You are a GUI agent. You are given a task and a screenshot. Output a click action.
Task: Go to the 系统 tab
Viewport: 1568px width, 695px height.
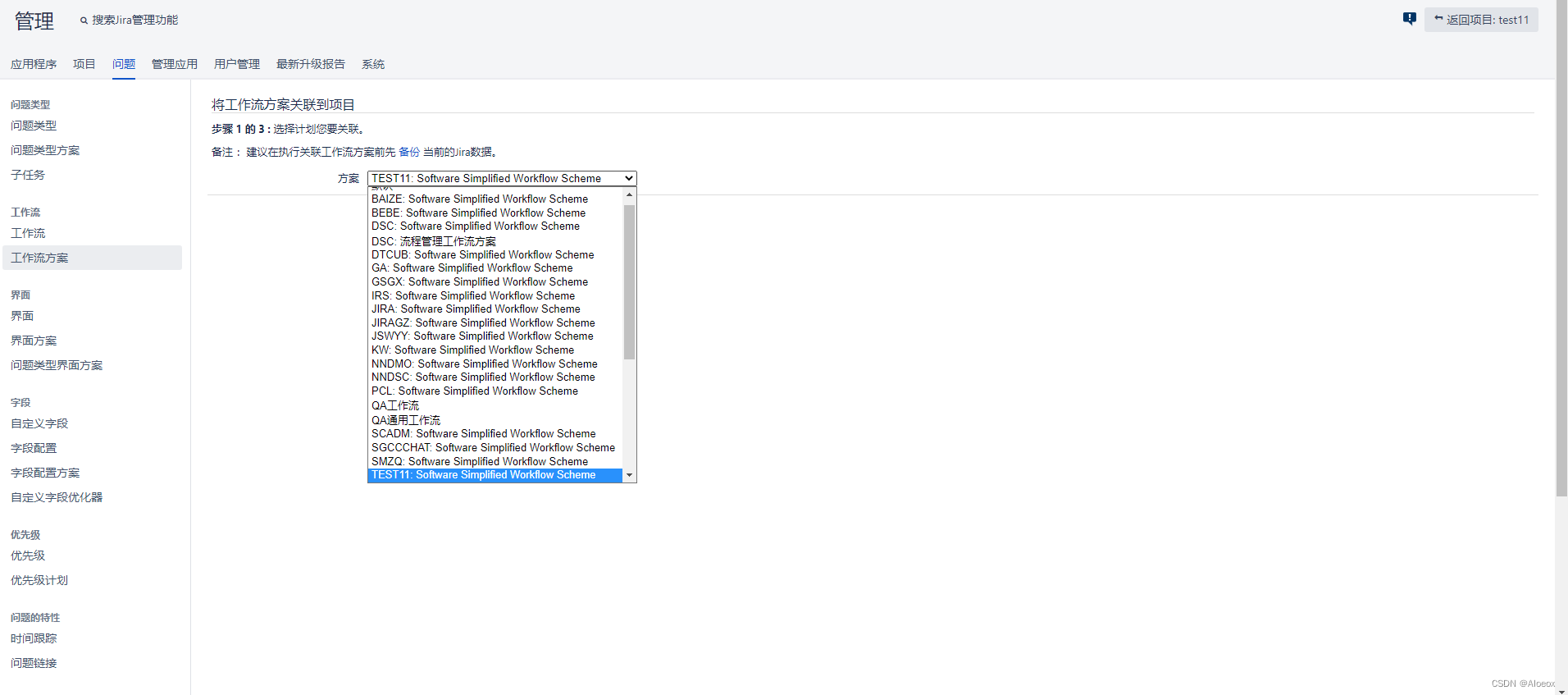(x=372, y=64)
